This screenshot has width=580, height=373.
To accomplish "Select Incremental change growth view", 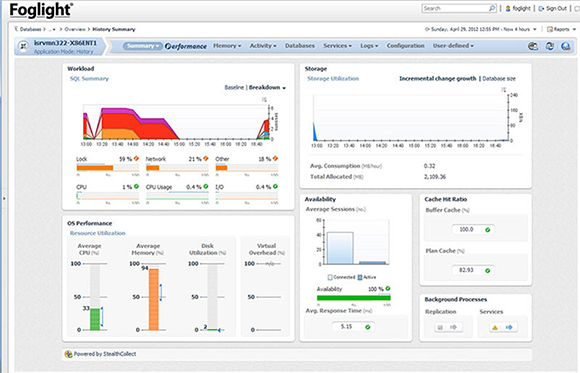I will click(438, 78).
